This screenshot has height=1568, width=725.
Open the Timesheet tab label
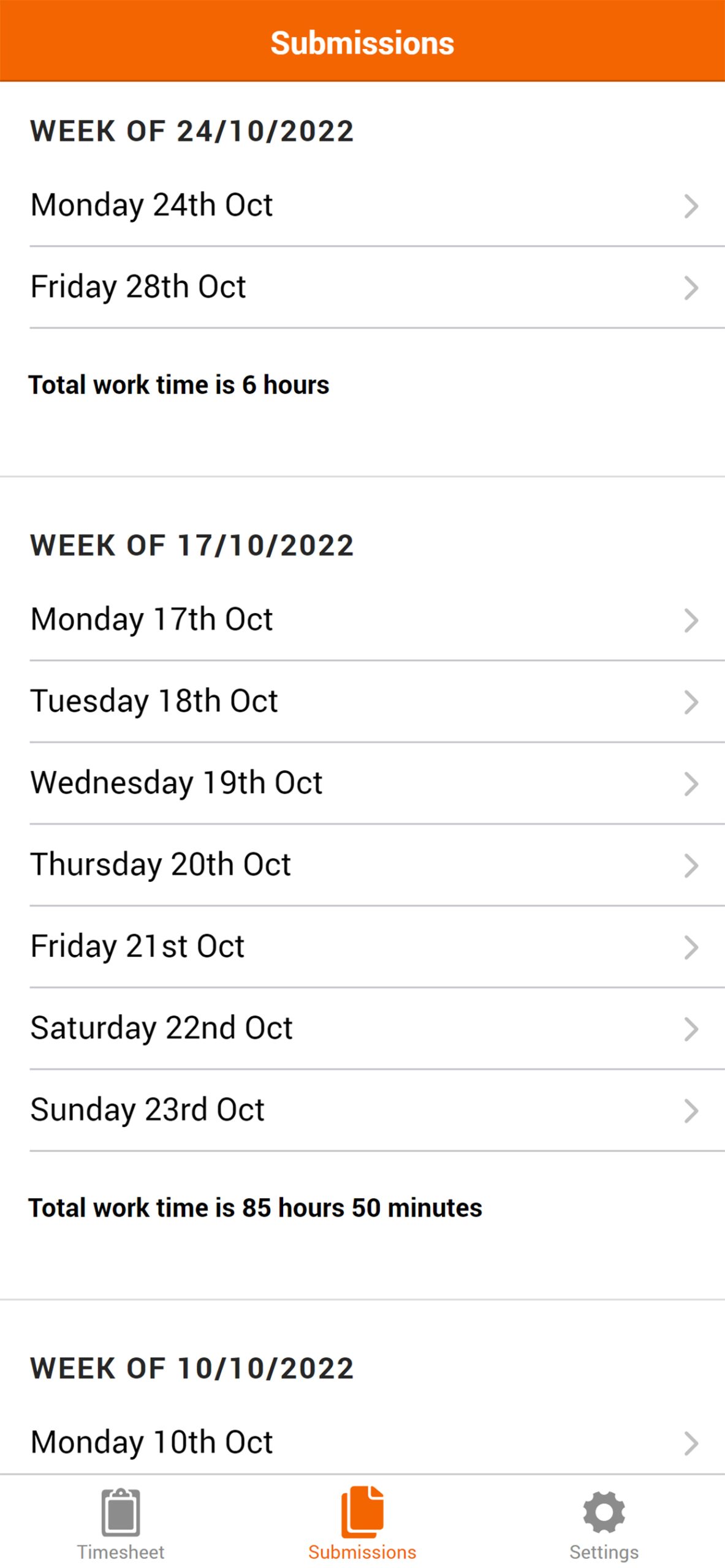point(121,1551)
